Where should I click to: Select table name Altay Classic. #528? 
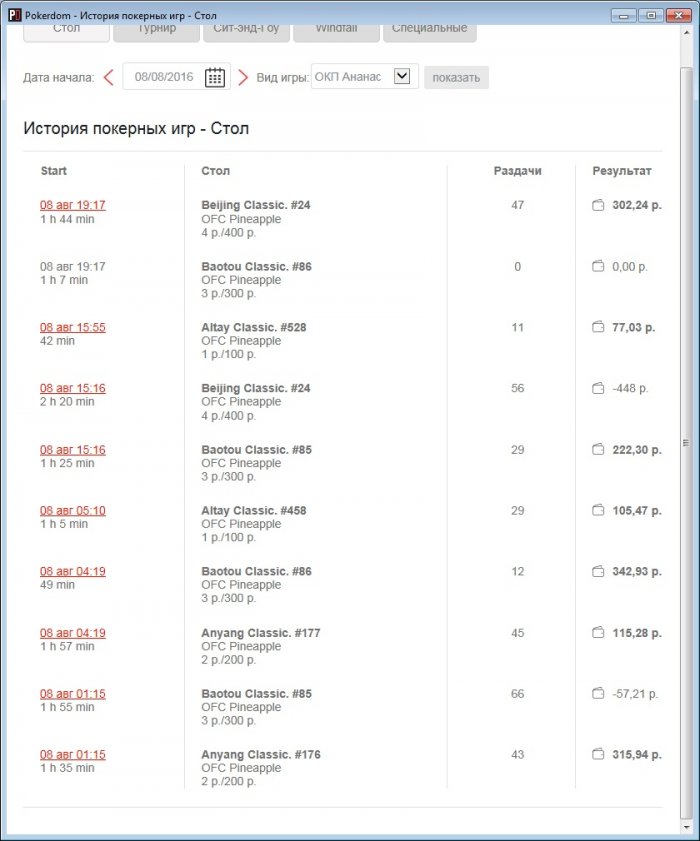pyautogui.click(x=254, y=327)
